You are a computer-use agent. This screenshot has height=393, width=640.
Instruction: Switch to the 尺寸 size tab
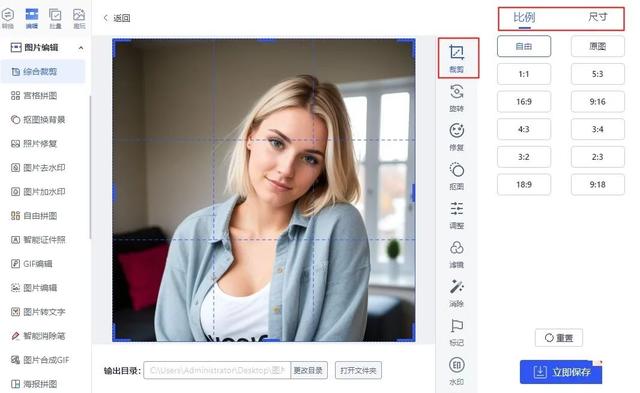(x=598, y=18)
